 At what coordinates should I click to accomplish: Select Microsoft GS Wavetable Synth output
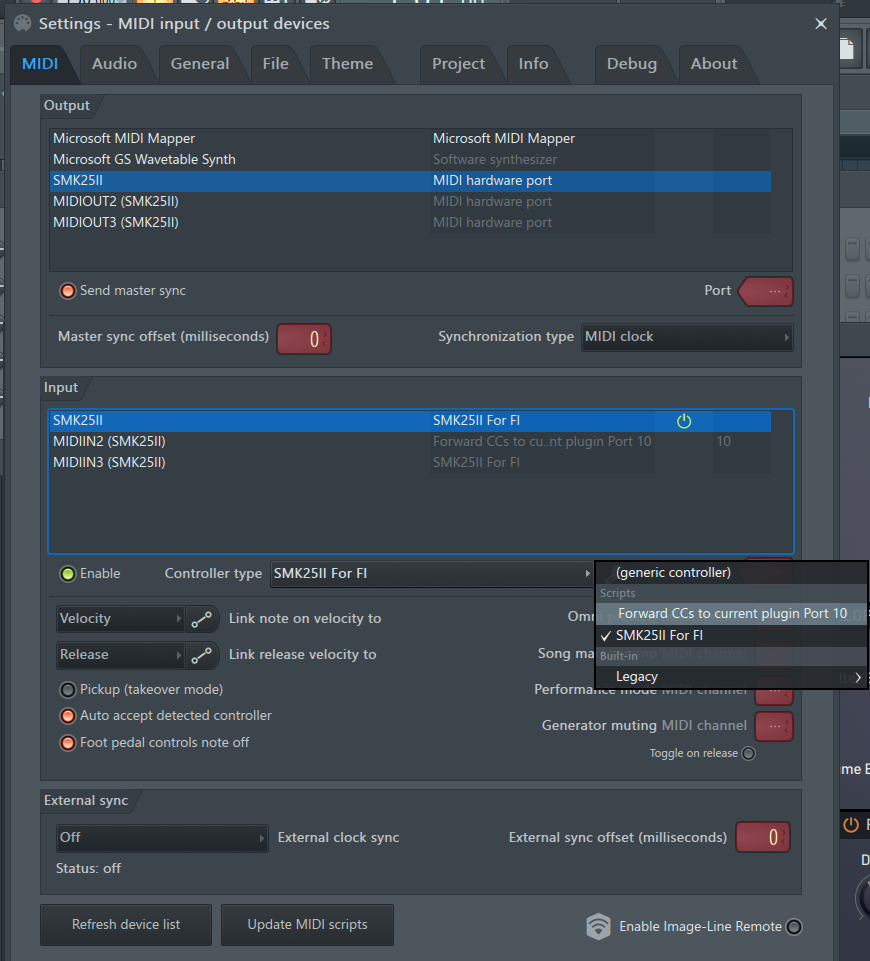410,160
